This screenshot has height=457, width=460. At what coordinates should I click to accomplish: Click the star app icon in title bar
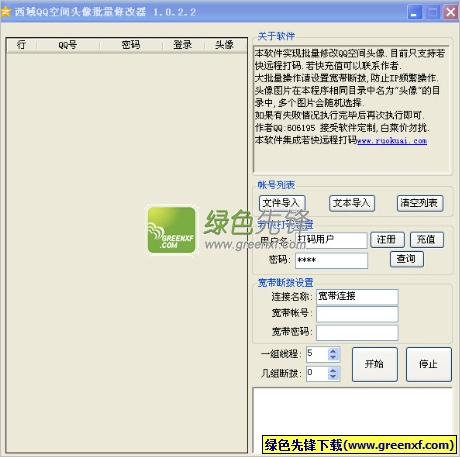coord(6,12)
